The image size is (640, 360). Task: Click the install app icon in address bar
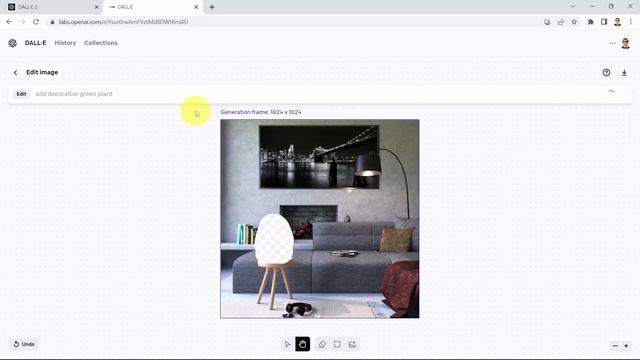coord(547,22)
